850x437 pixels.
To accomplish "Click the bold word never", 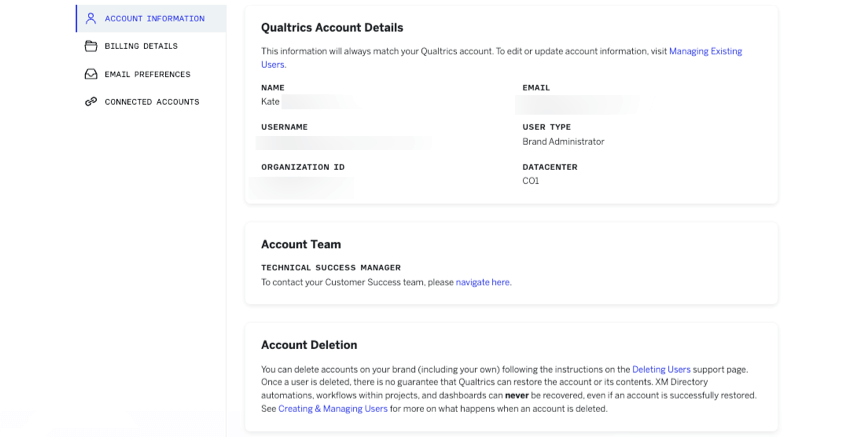I will point(517,396).
